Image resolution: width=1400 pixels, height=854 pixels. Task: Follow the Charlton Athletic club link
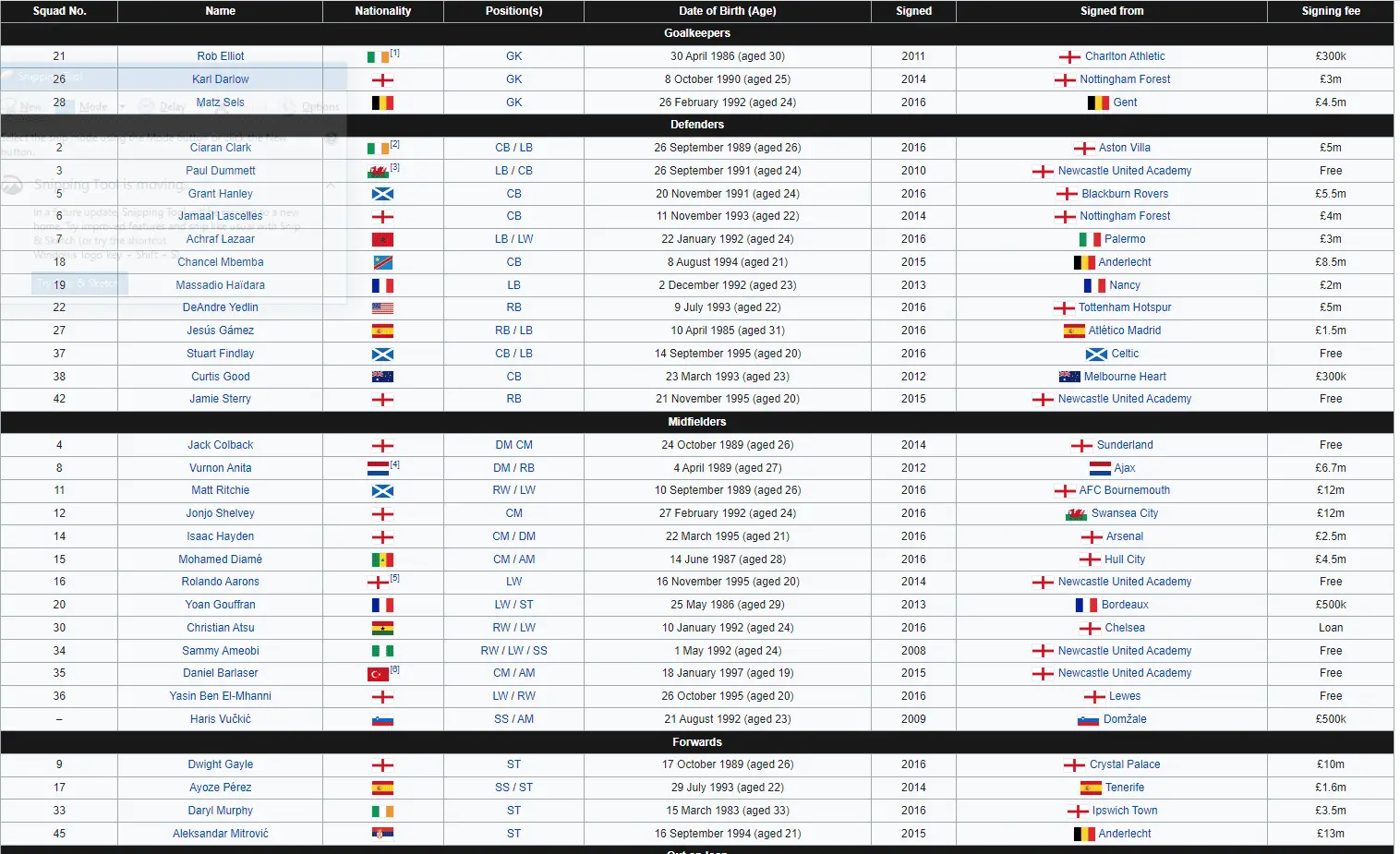point(1125,56)
